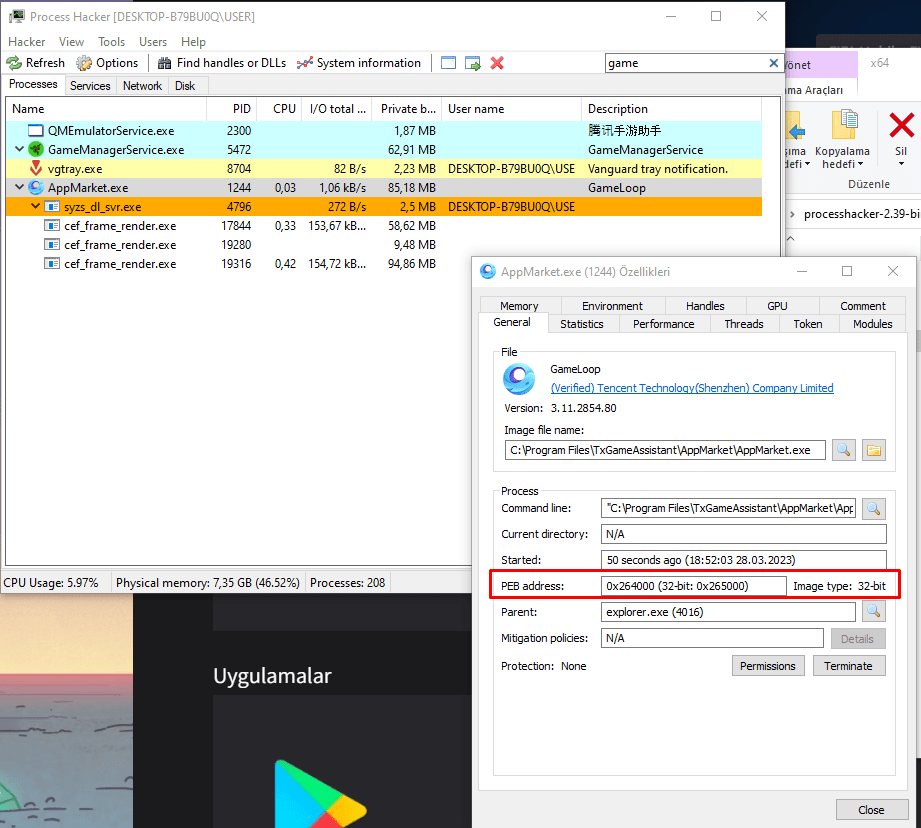Click Kopyalama hedefi in Explorer ribbon

pos(842,140)
